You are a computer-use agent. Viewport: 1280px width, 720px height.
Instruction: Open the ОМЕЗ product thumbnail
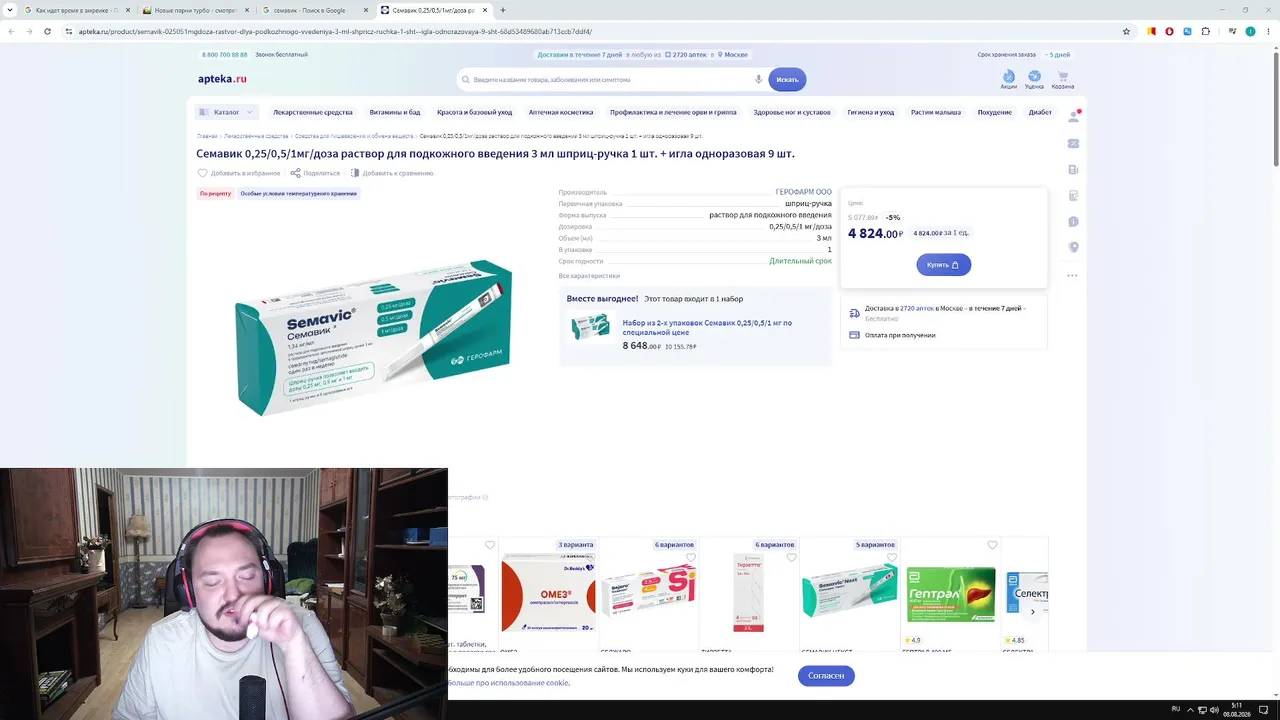click(548, 594)
